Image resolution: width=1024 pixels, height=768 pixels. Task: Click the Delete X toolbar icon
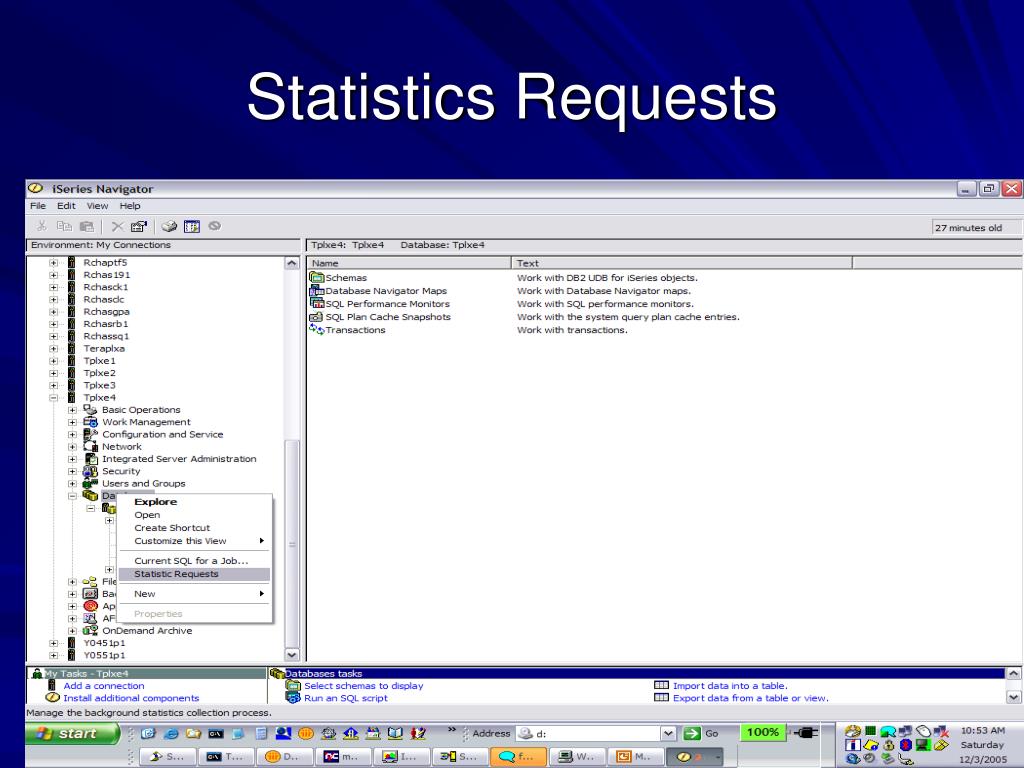(118, 226)
